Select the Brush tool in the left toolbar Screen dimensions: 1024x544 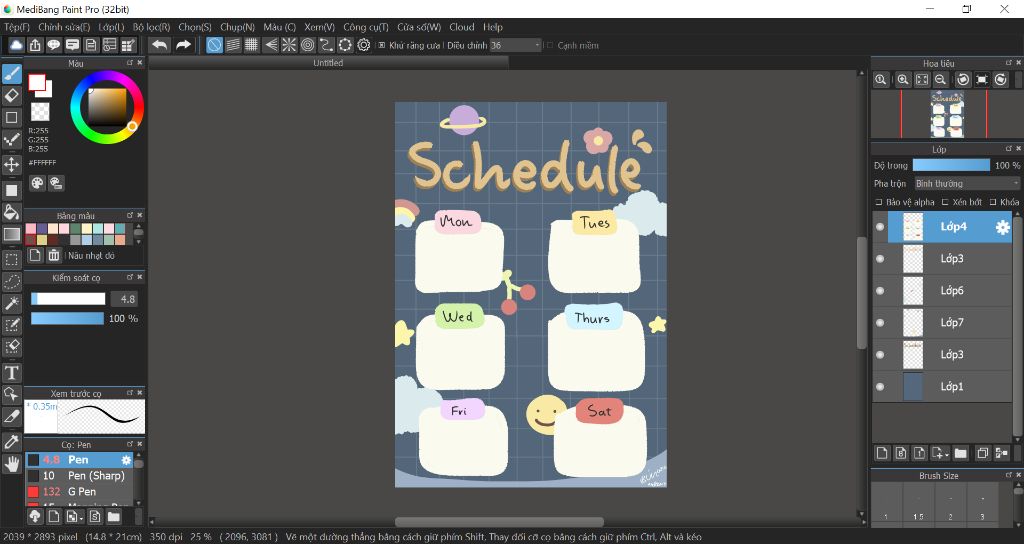pyautogui.click(x=12, y=74)
